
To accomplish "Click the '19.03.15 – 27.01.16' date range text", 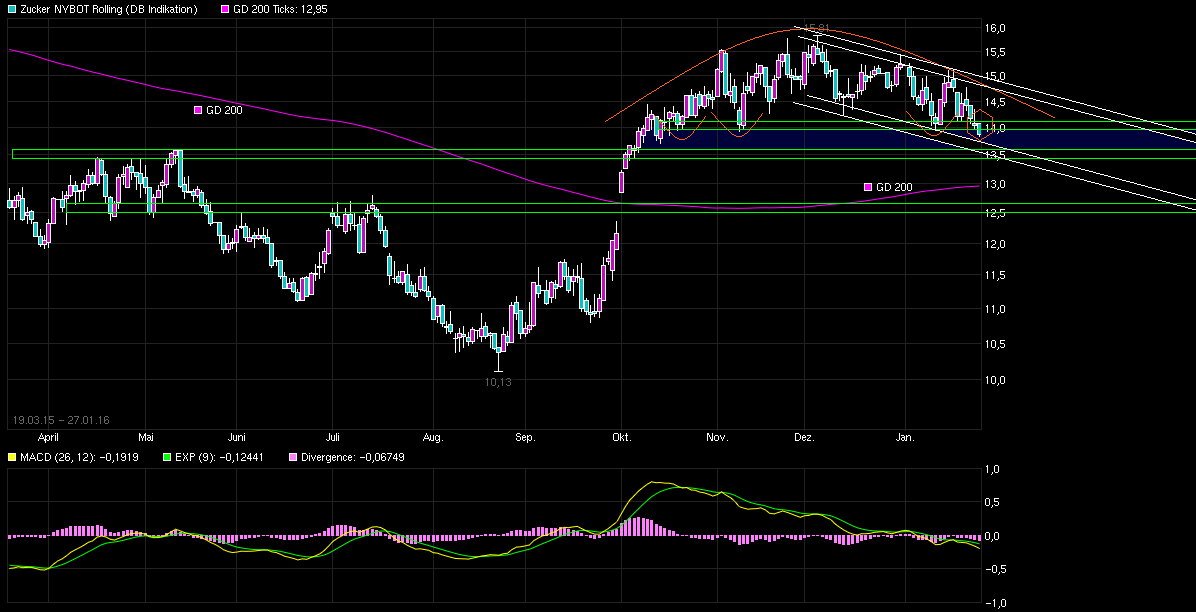I will click(x=61, y=420).
